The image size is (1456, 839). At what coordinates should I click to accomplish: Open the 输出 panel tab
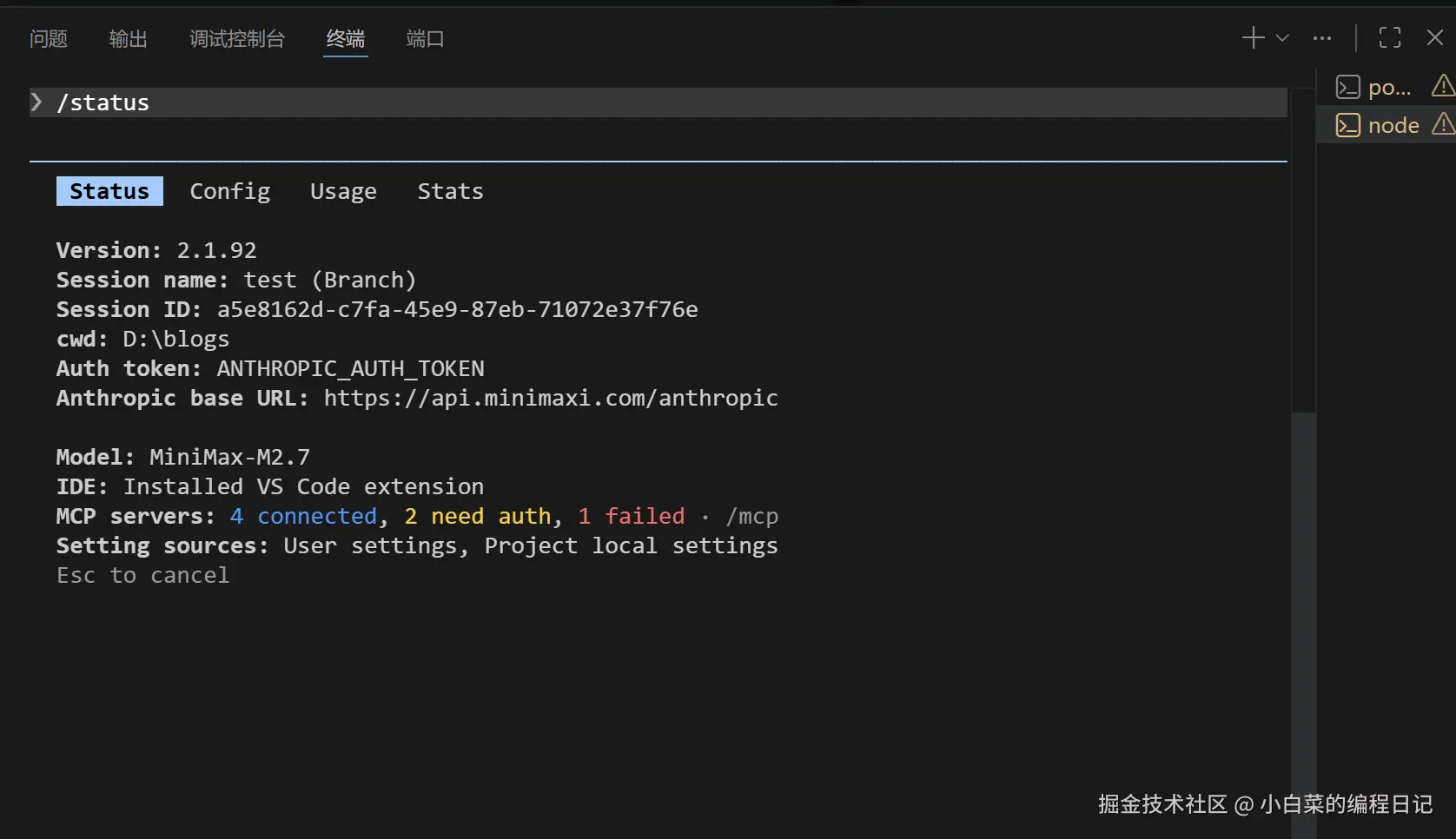[x=129, y=39]
